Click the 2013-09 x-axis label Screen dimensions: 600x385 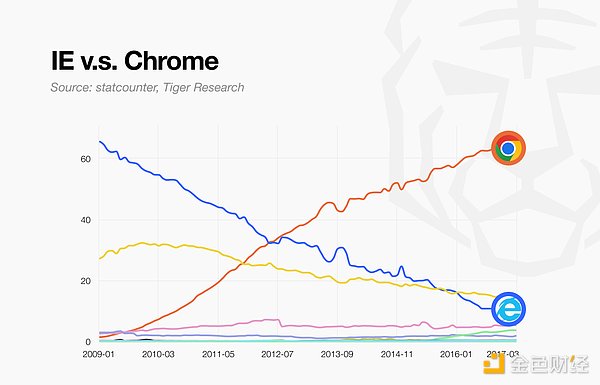click(337, 354)
